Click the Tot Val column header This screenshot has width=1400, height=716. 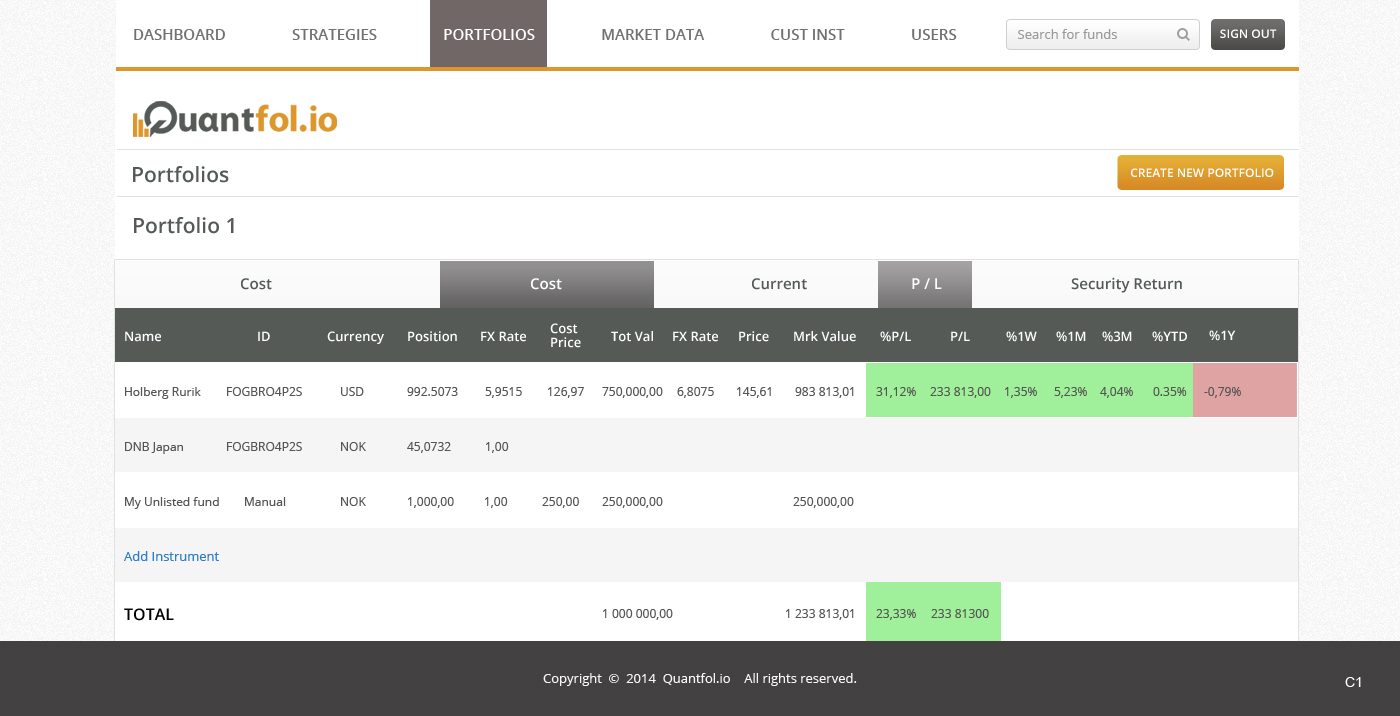[632, 336]
